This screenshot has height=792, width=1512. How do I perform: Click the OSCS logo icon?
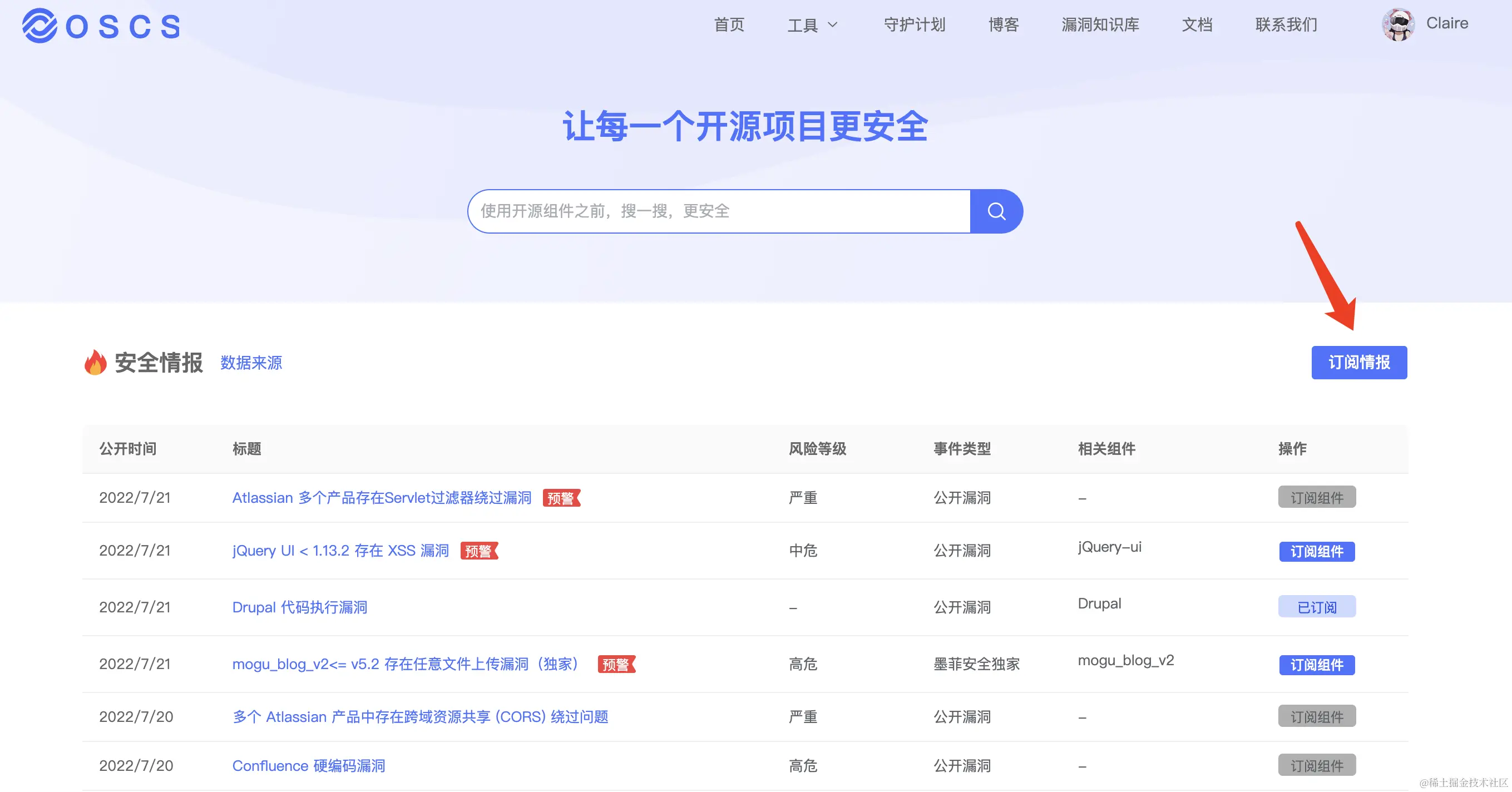click(x=39, y=25)
